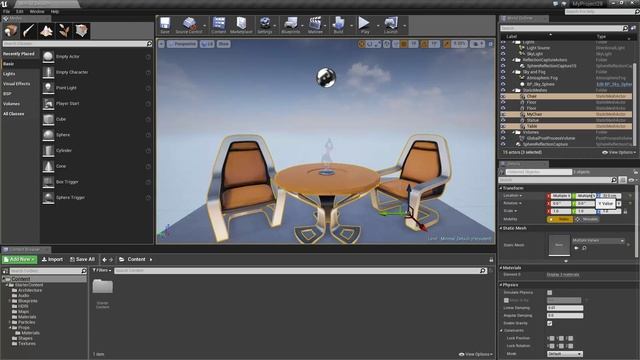
Task: Click the Empty Character icon
Action: [x=48, y=72]
